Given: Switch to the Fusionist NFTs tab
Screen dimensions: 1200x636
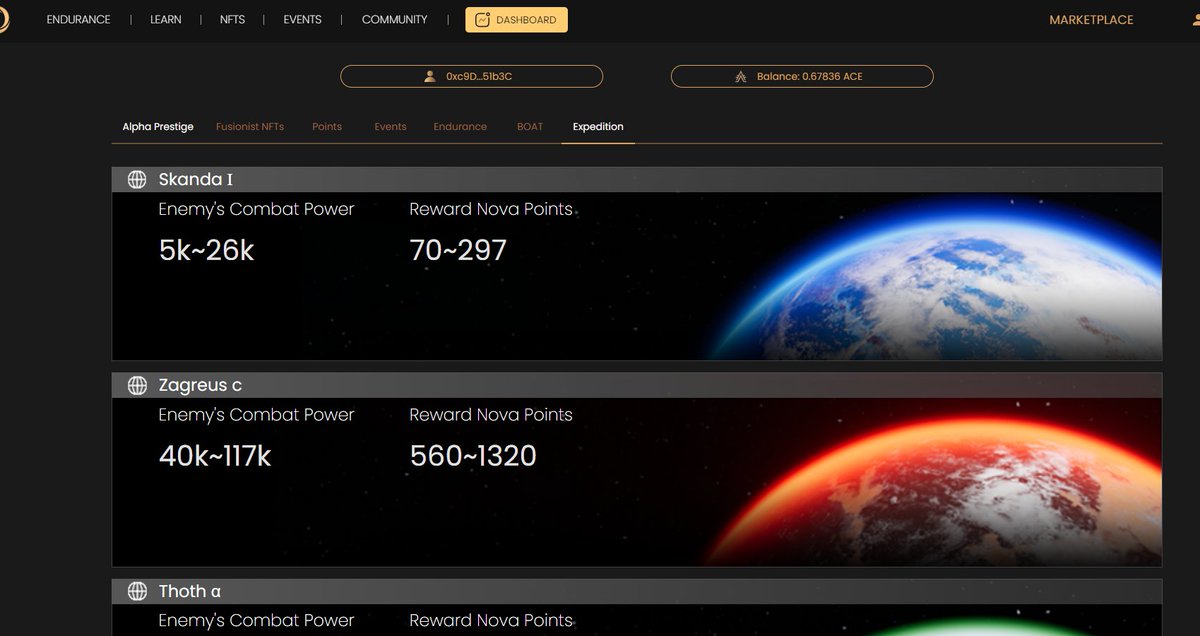Looking at the screenshot, I should pyautogui.click(x=250, y=127).
